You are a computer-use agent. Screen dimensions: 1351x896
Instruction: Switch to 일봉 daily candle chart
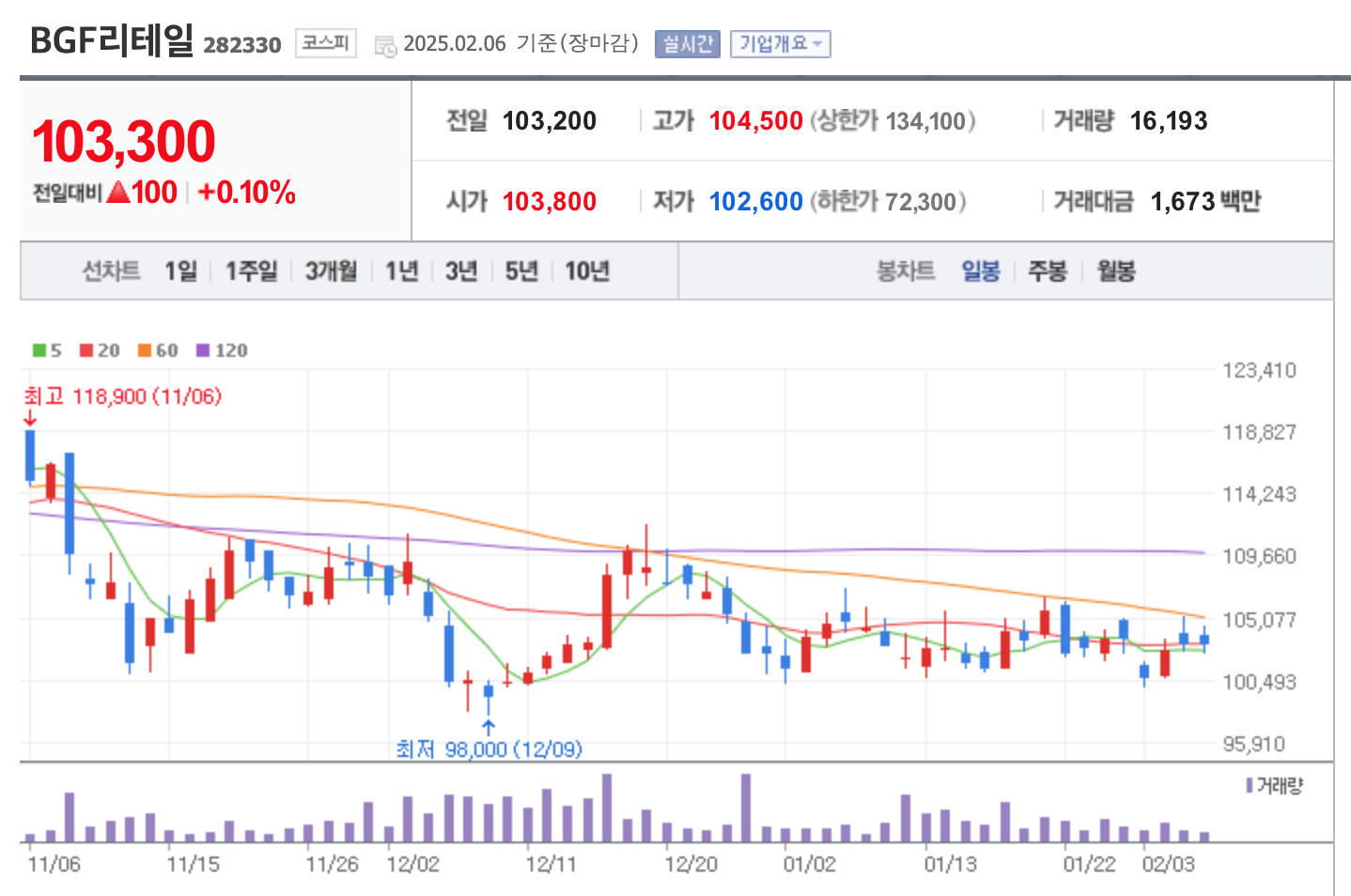tap(981, 271)
